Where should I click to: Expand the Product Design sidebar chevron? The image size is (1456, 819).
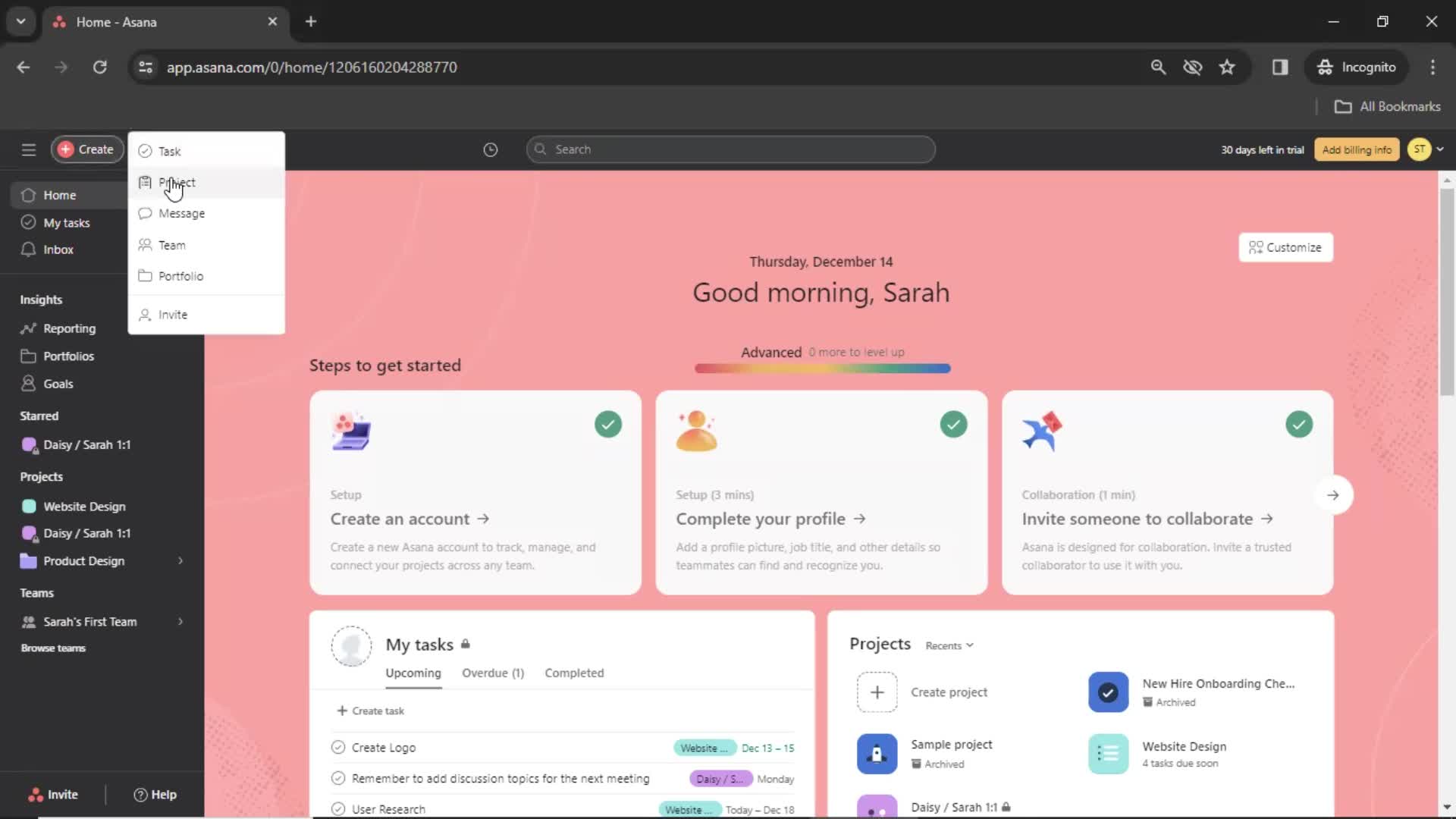tap(180, 560)
